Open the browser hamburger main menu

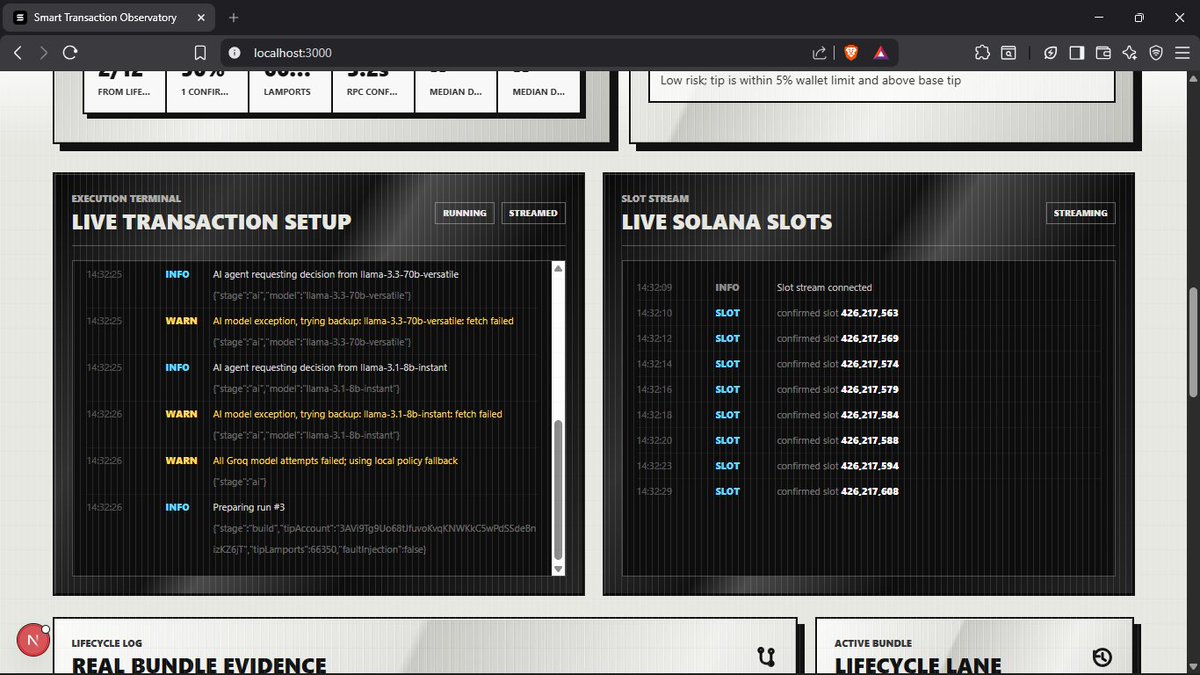click(x=1181, y=53)
